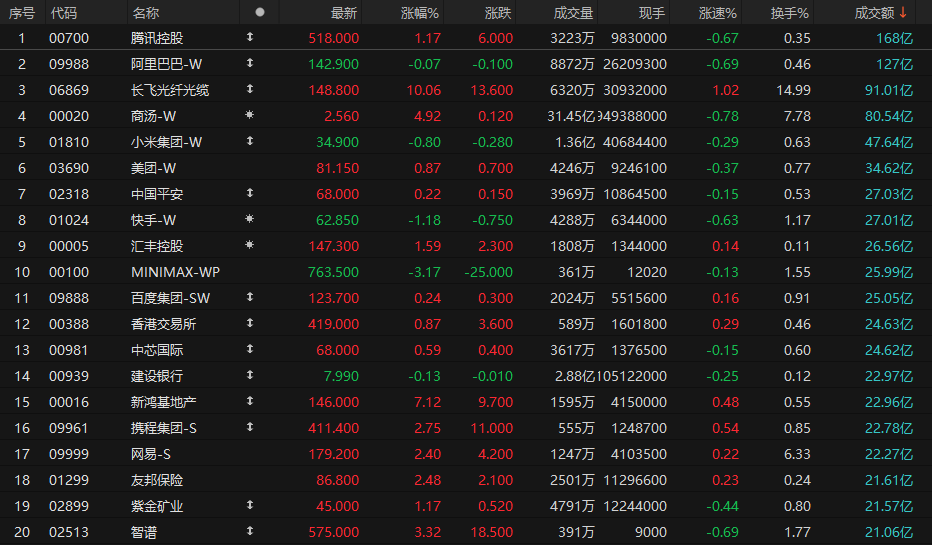The width and height of the screenshot is (932, 545).
Task: Click the 涨速% column header
Action: point(717,13)
